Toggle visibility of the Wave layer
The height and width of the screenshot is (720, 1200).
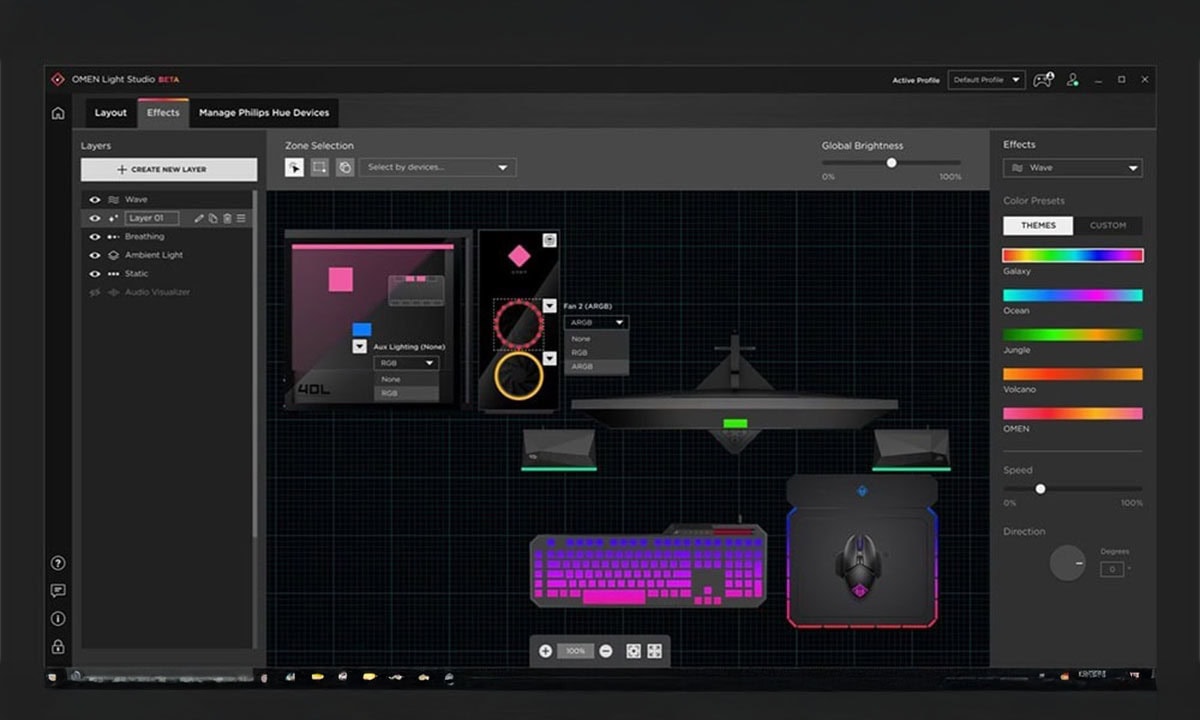click(95, 199)
